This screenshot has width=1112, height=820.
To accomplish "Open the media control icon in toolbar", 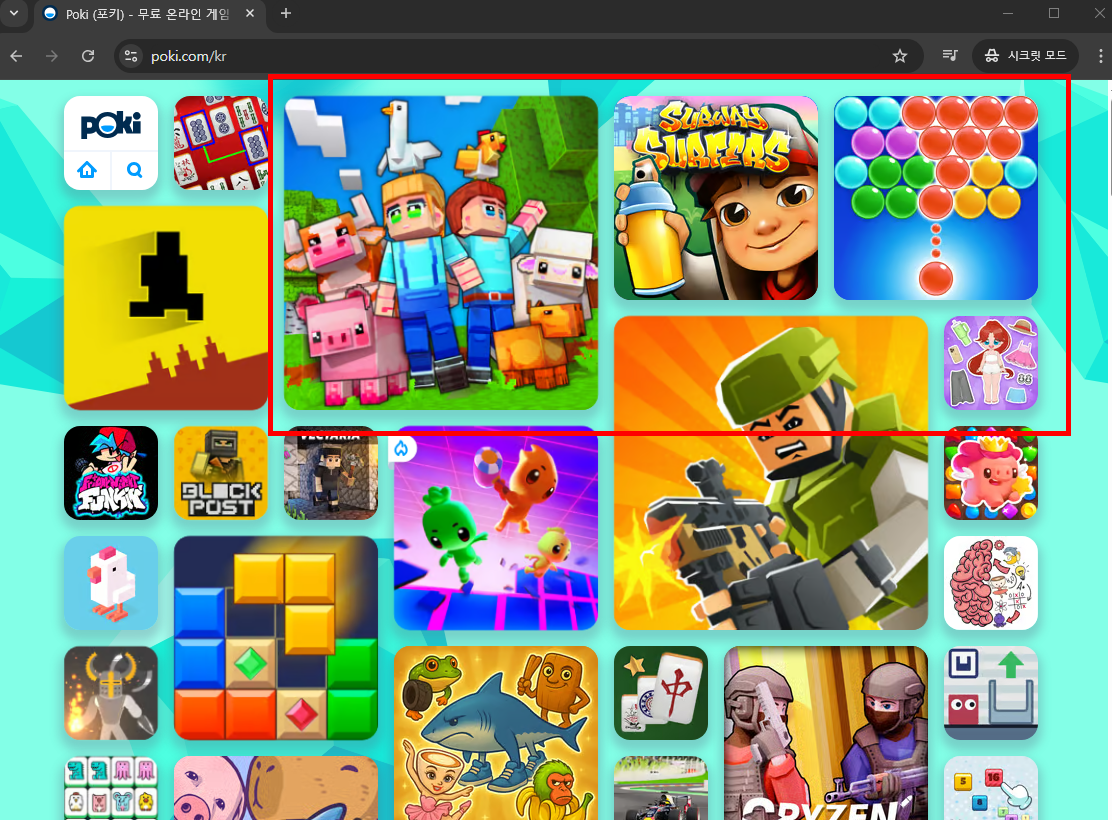I will coord(950,55).
